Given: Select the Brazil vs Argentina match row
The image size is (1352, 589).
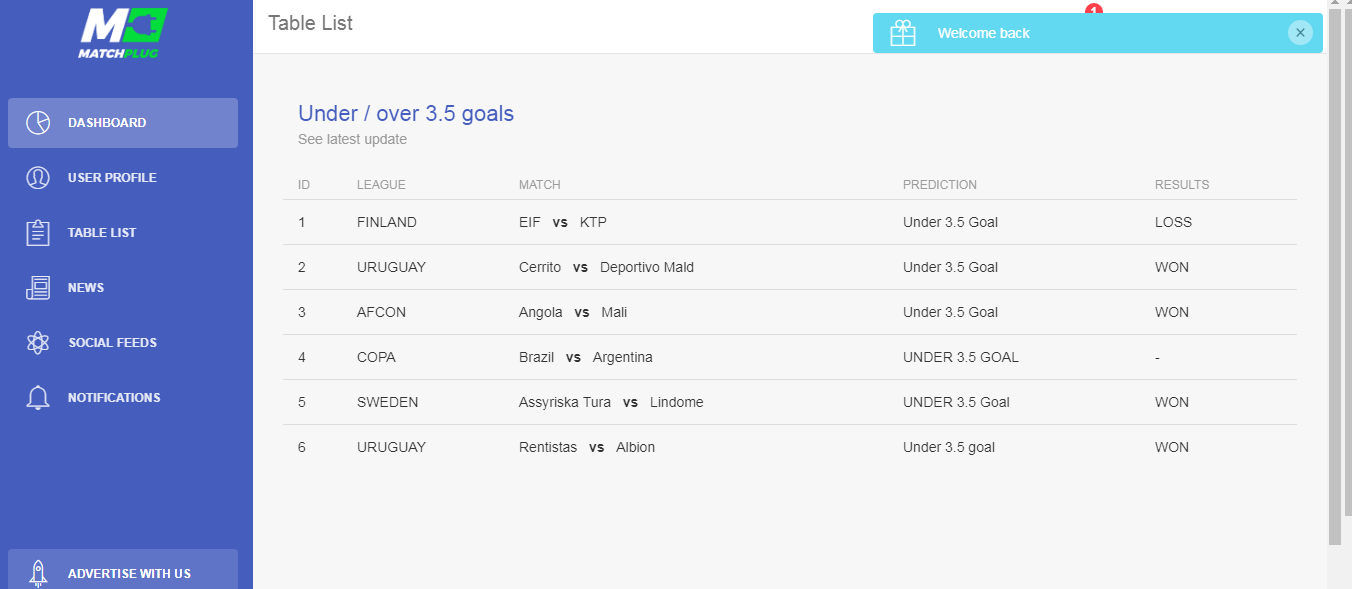Looking at the screenshot, I should coord(790,357).
